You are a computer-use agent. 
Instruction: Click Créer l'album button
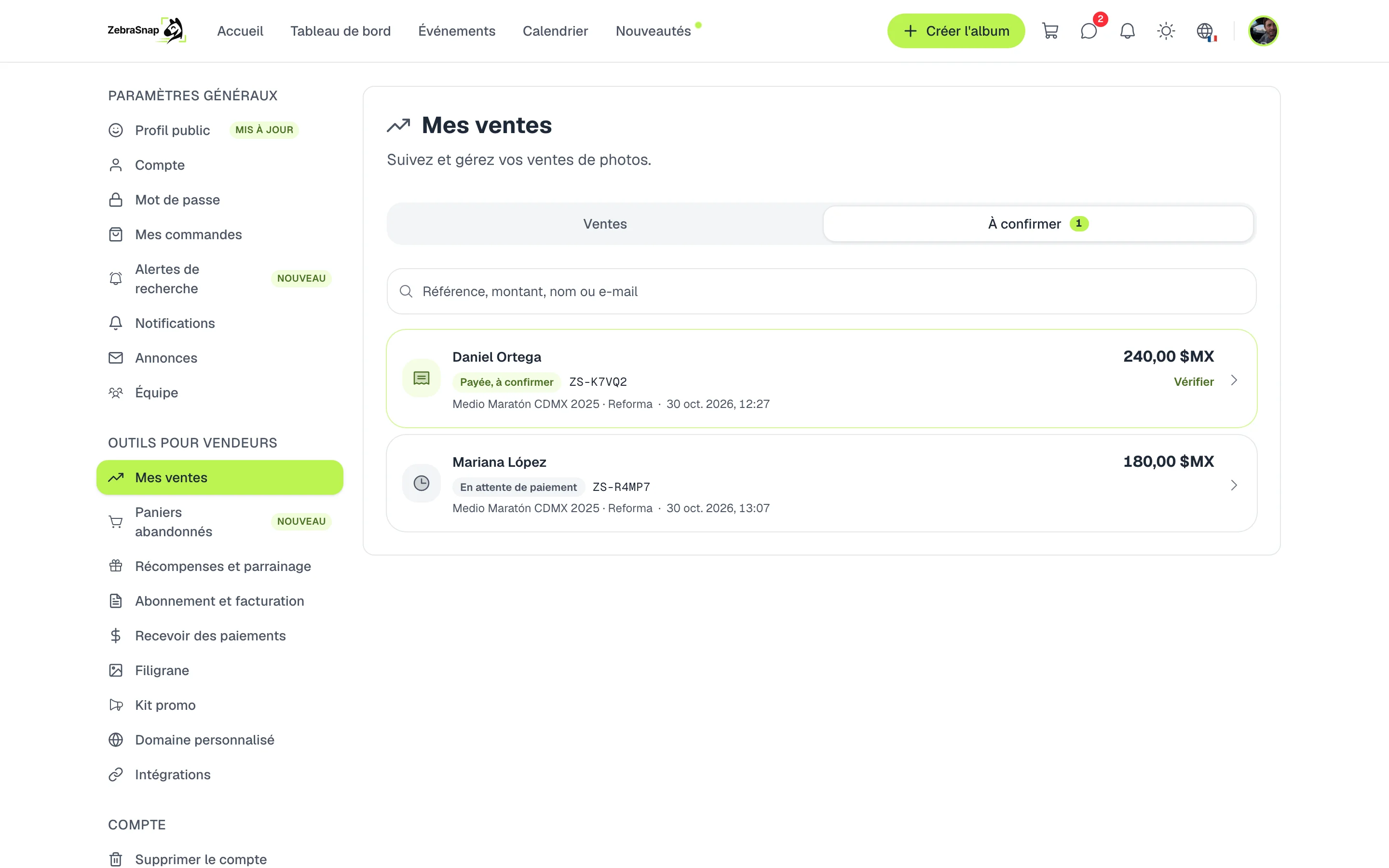[955, 31]
